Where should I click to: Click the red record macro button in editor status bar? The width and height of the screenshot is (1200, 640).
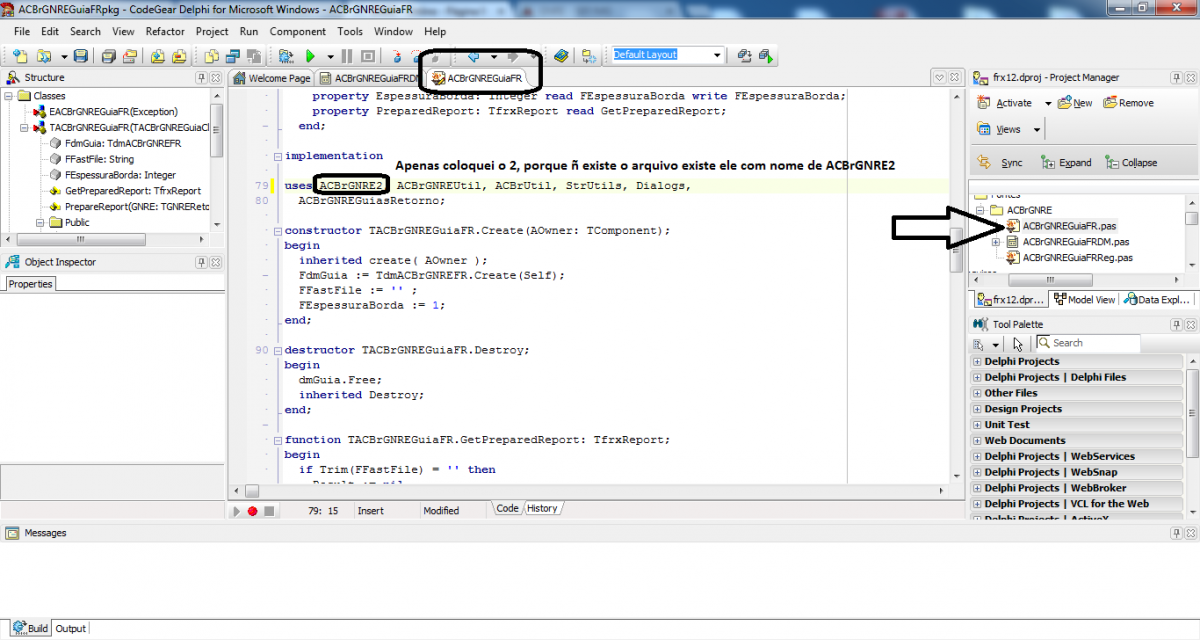(253, 510)
